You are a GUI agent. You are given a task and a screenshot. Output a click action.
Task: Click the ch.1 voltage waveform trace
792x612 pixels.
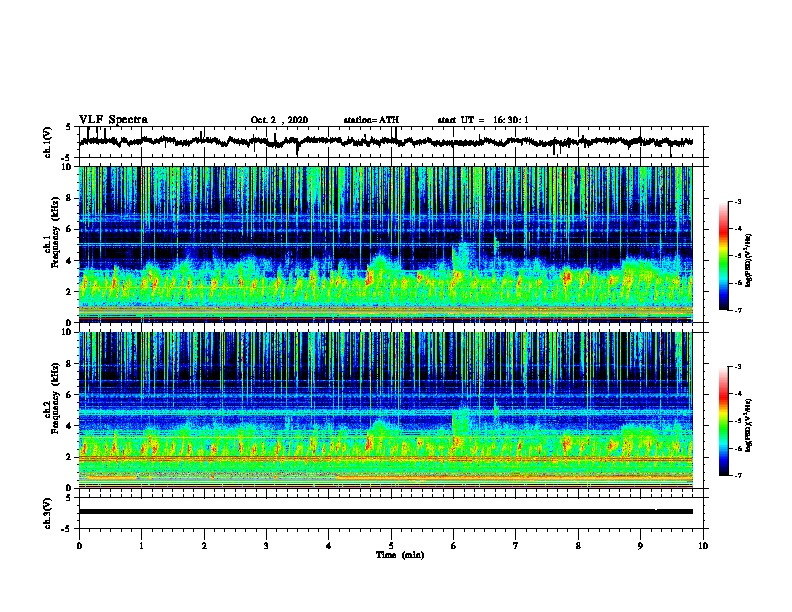coord(385,142)
